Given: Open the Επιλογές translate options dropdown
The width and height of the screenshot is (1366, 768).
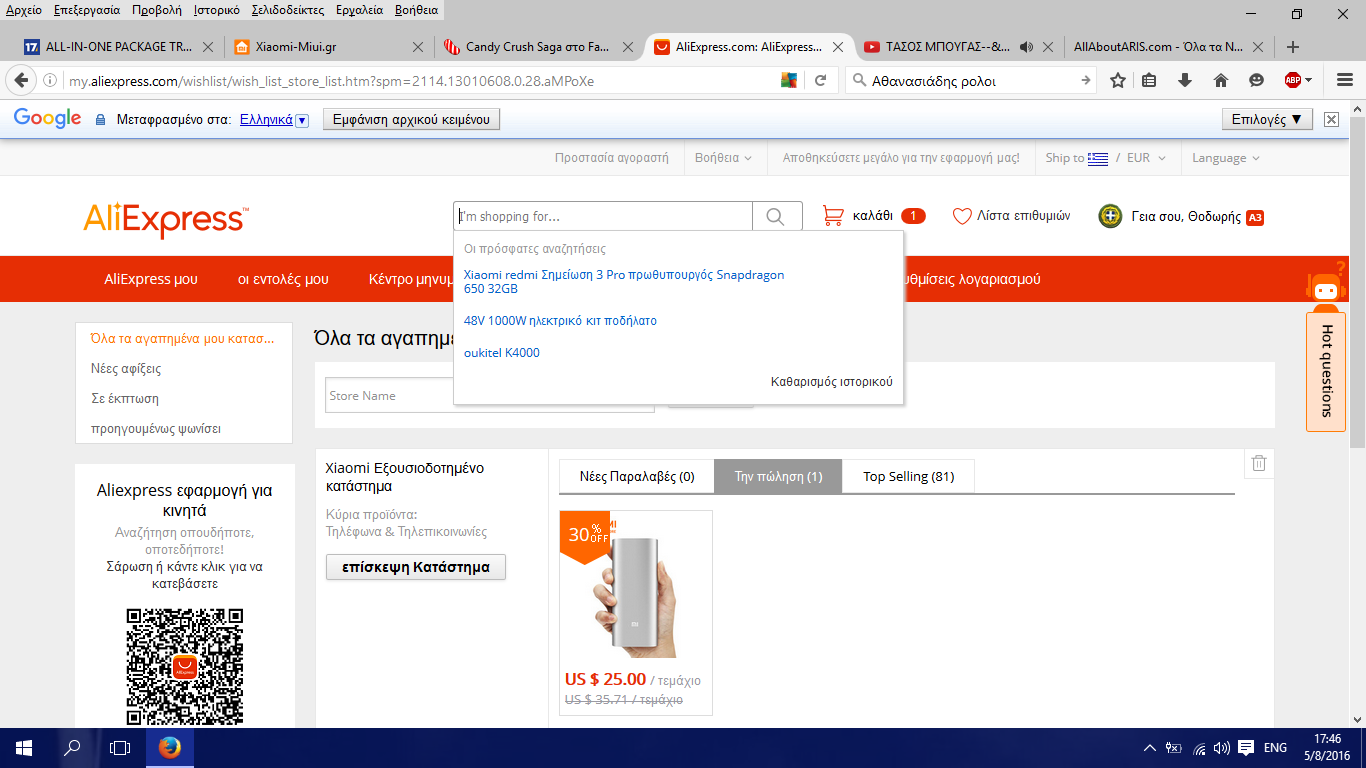Looking at the screenshot, I should point(1267,119).
